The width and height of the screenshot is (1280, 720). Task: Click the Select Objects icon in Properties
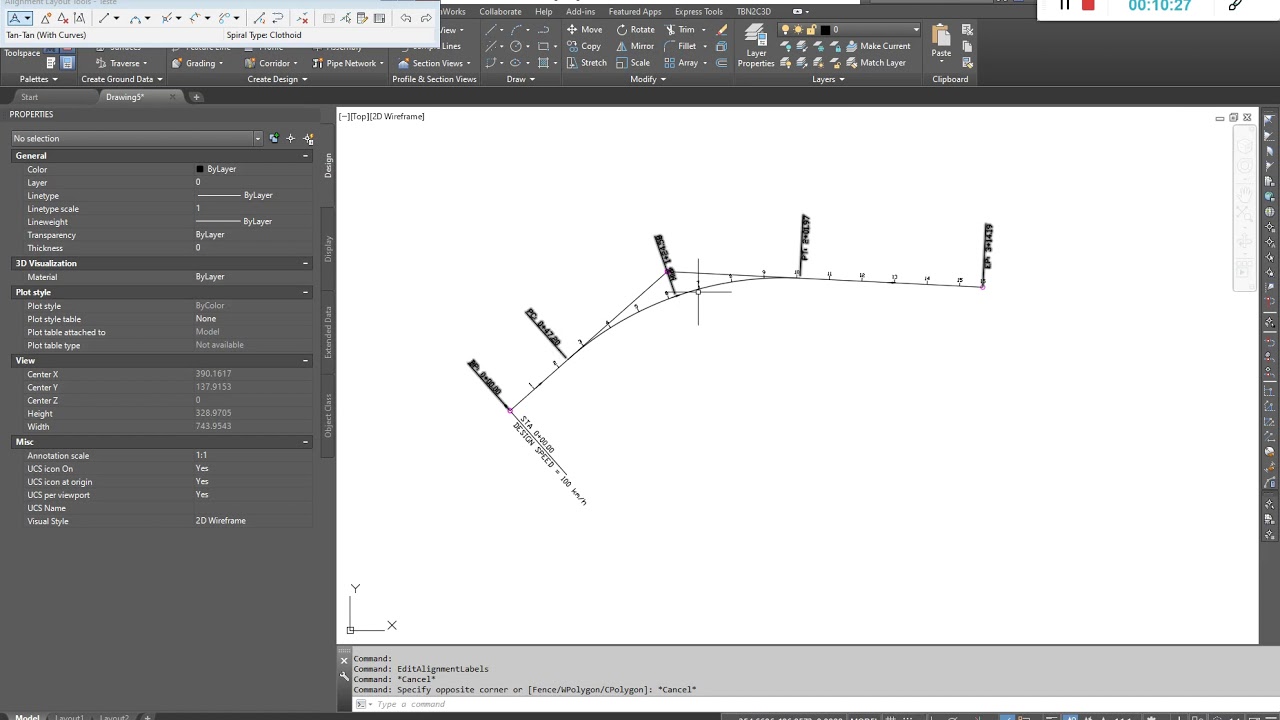[x=291, y=138]
